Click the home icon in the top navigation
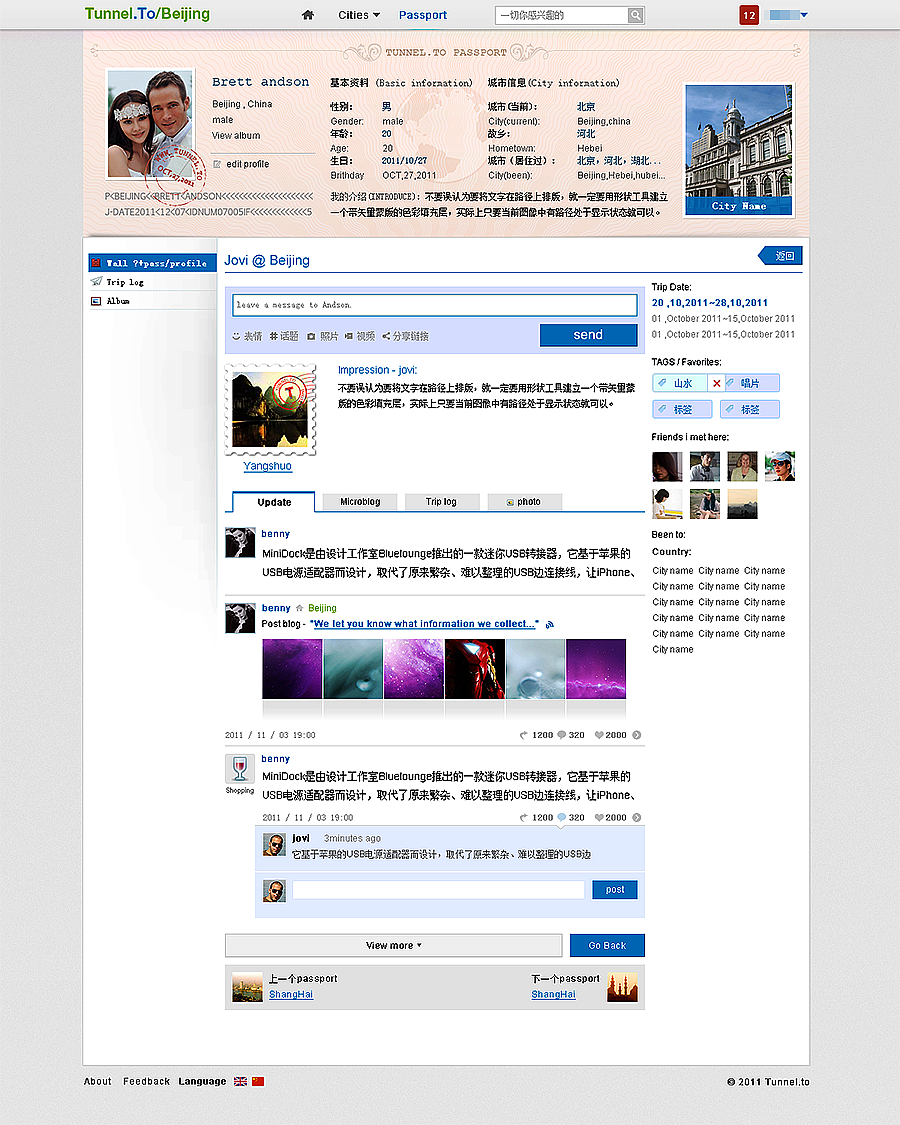The height and width of the screenshot is (1125, 900). 307,15
